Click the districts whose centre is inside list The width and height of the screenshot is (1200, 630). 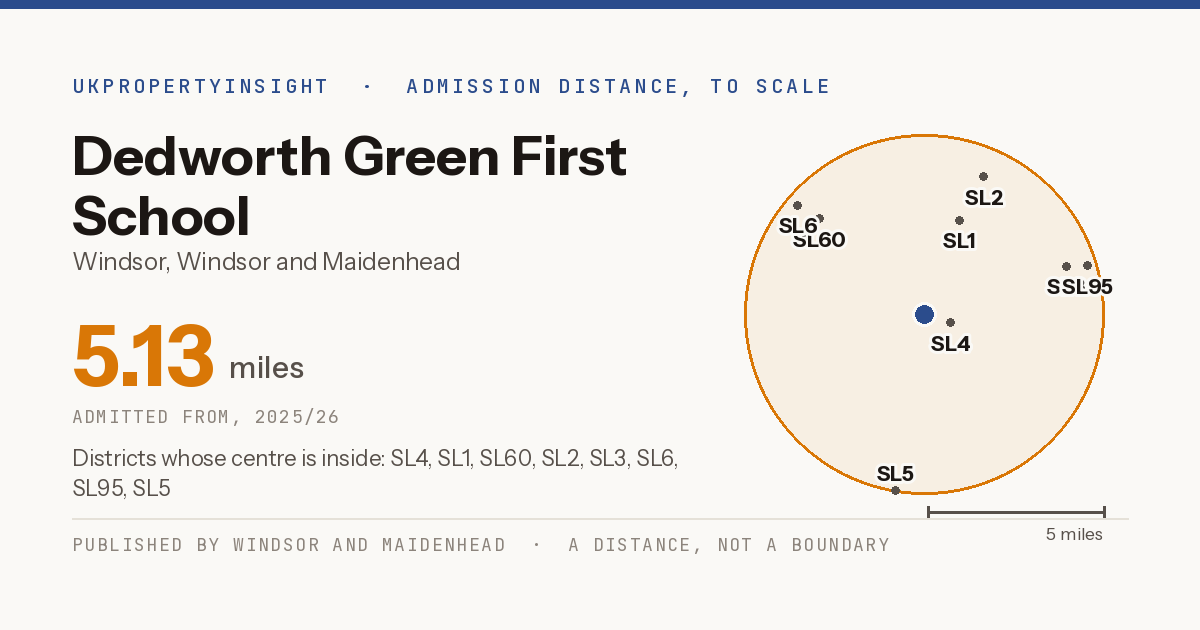[376, 474]
